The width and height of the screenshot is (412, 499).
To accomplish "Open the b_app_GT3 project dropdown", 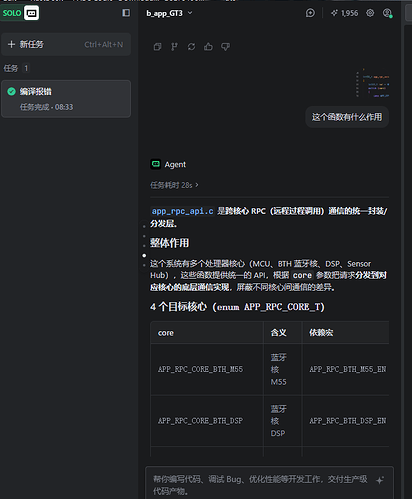I will click(x=169, y=13).
